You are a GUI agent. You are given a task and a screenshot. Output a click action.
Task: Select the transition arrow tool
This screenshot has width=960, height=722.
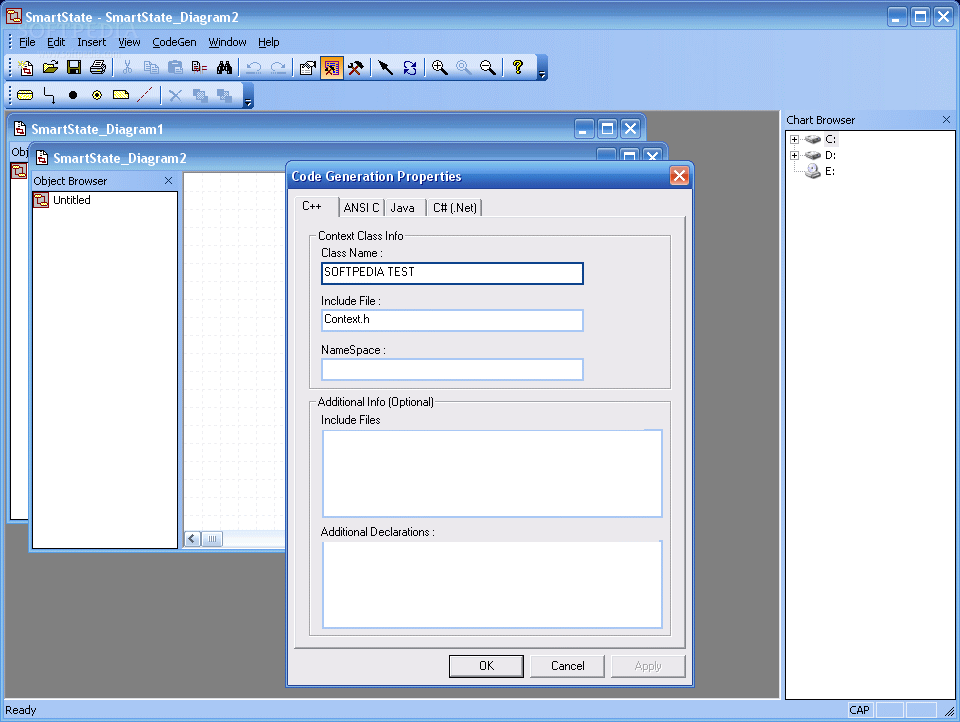50,95
